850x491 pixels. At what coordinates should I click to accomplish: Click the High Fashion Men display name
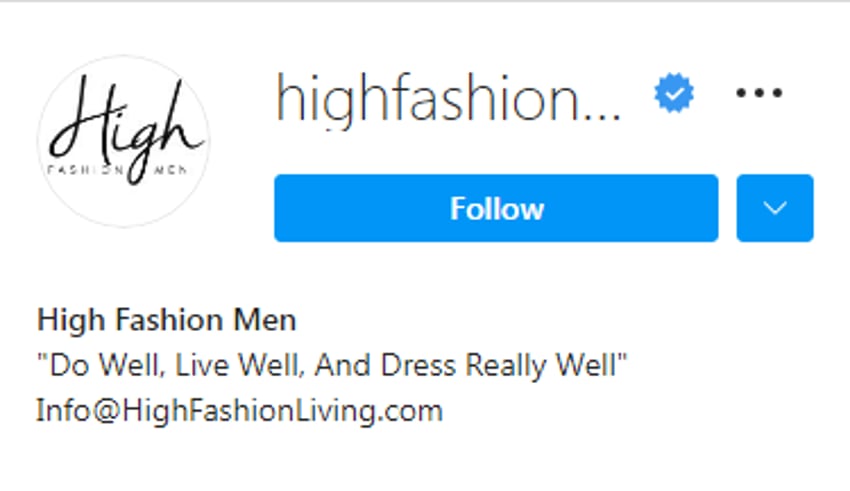[166, 320]
